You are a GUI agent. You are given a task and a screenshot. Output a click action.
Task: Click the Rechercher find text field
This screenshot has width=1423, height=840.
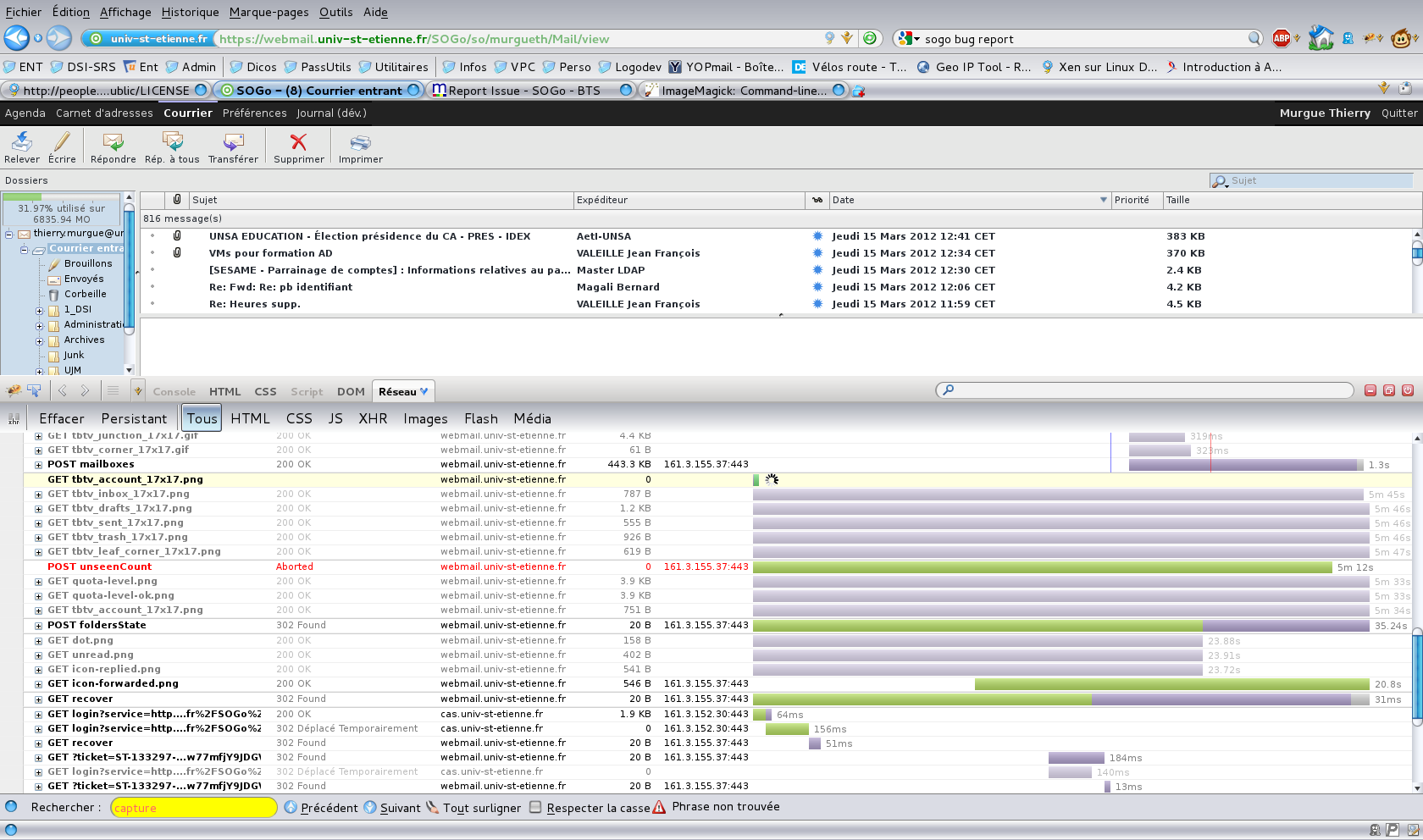point(193,808)
